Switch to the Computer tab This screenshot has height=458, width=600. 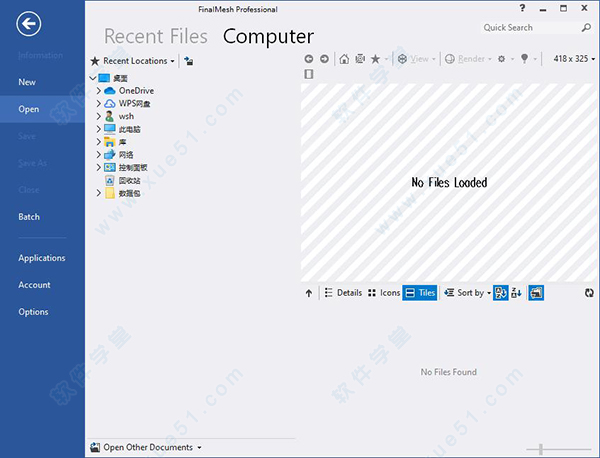click(x=268, y=36)
